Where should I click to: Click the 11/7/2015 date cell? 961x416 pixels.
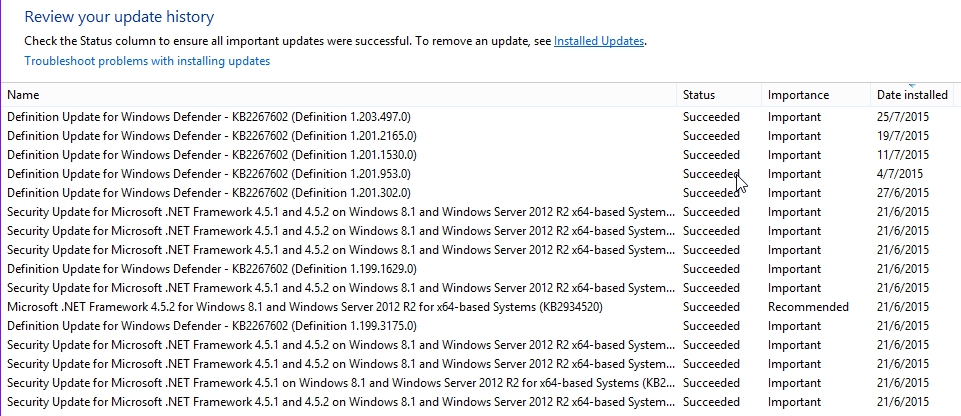click(x=903, y=154)
